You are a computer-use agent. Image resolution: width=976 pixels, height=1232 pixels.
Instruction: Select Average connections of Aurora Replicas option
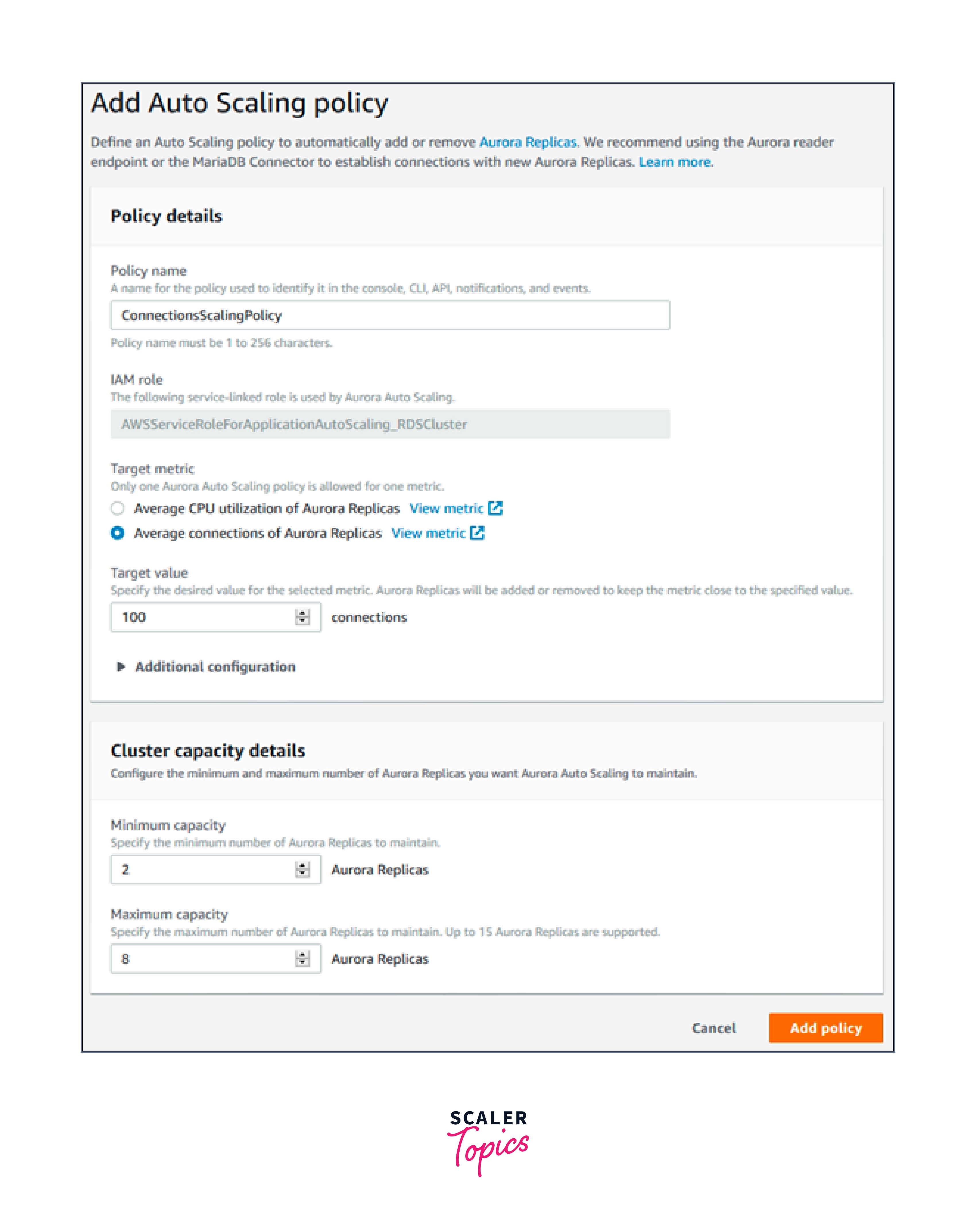point(118,533)
